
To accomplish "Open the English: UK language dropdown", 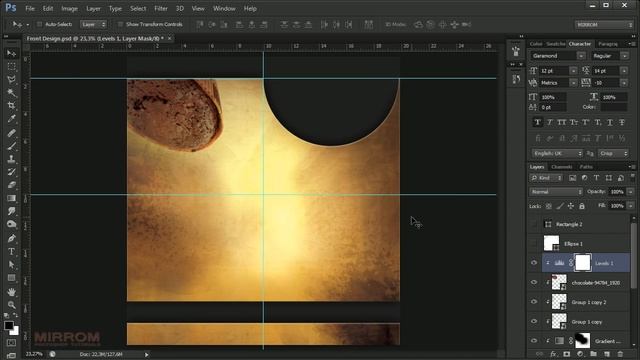I will [557, 153].
